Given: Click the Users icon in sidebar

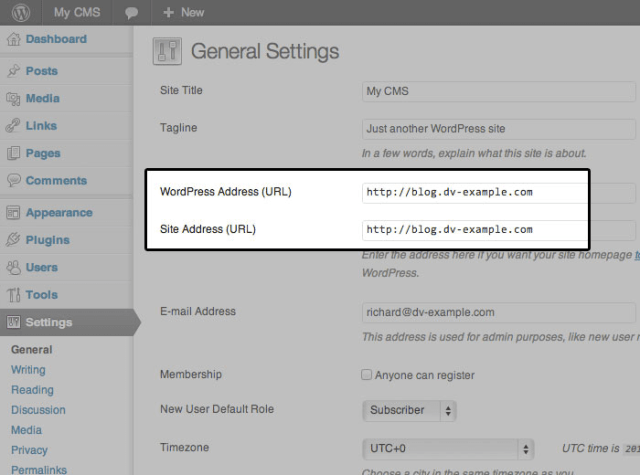Looking at the screenshot, I should (13, 267).
